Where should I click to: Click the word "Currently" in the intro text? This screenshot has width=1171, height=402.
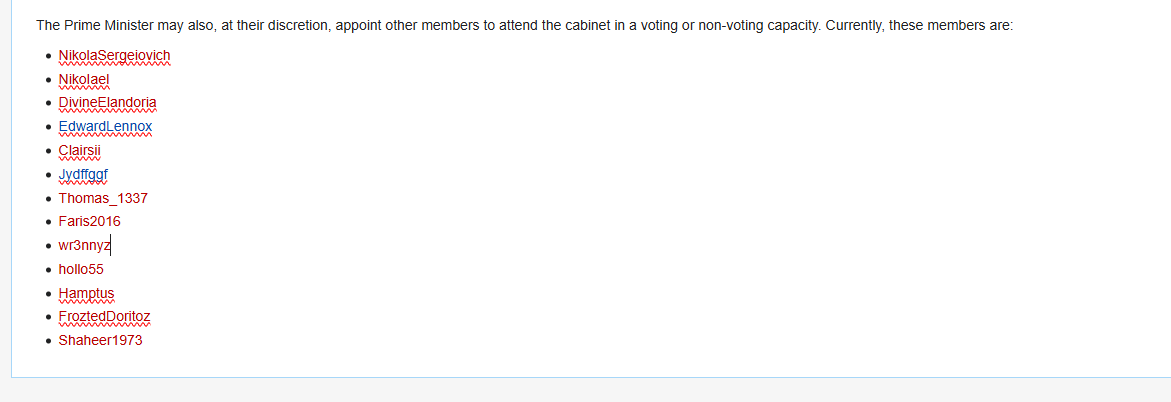pos(858,25)
